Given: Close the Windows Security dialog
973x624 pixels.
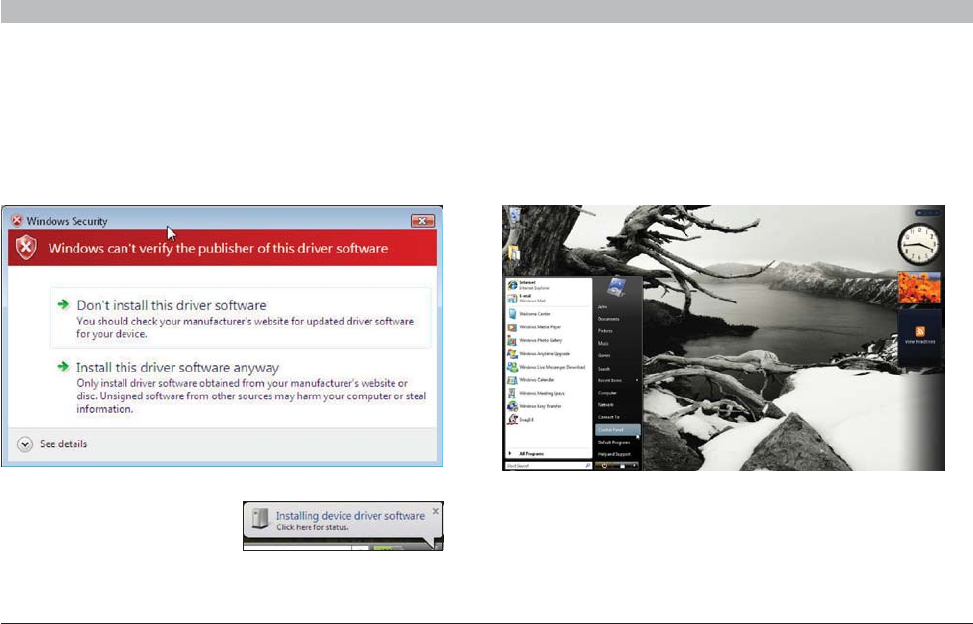Looking at the screenshot, I should (x=423, y=221).
